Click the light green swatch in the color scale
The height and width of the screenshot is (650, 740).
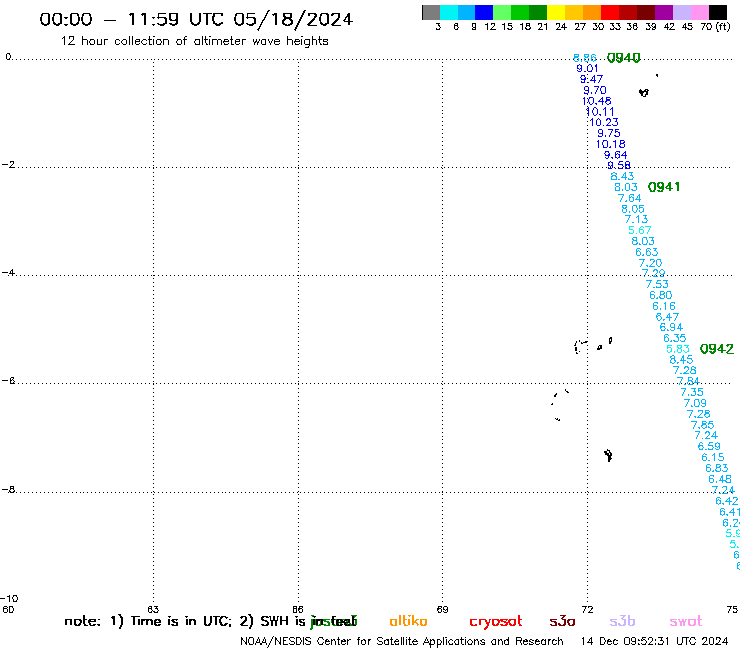(x=502, y=12)
